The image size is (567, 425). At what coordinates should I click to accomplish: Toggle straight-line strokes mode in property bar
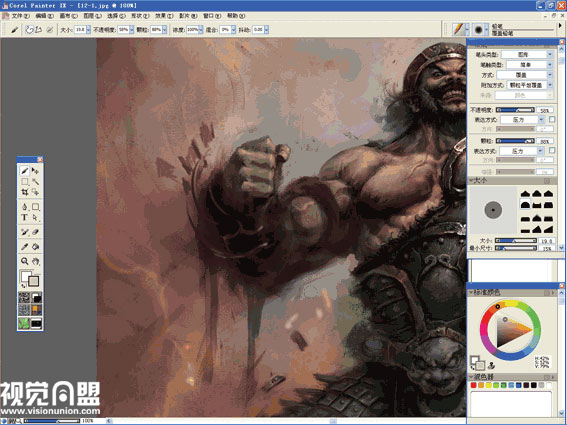(x=38, y=30)
